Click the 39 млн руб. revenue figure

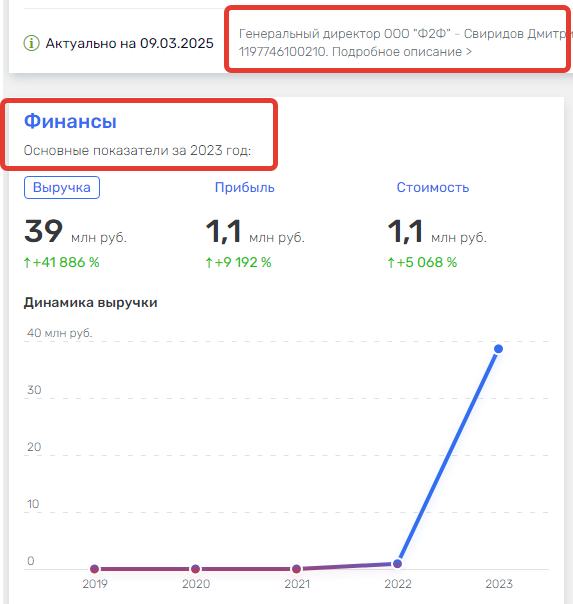pyautogui.click(x=75, y=232)
